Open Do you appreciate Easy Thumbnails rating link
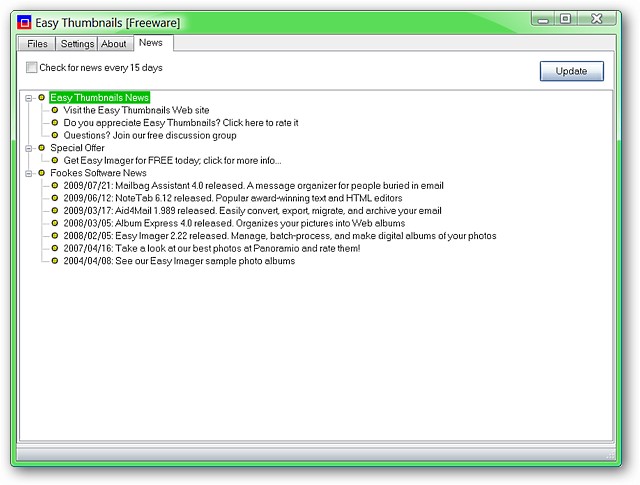Image resolution: width=640 pixels, height=485 pixels. [181, 122]
